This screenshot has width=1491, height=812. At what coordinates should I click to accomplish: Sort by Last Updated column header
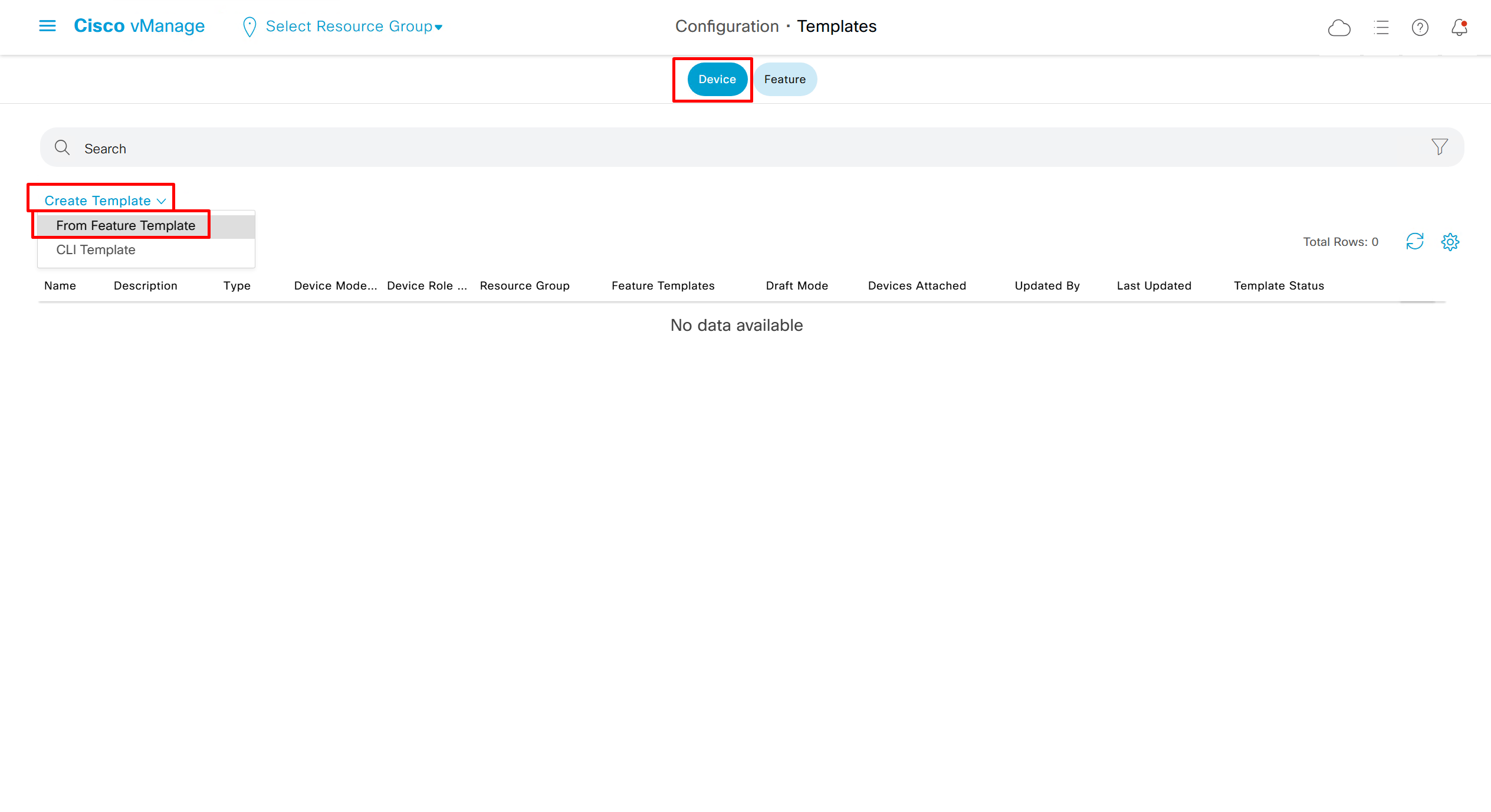pyautogui.click(x=1154, y=286)
